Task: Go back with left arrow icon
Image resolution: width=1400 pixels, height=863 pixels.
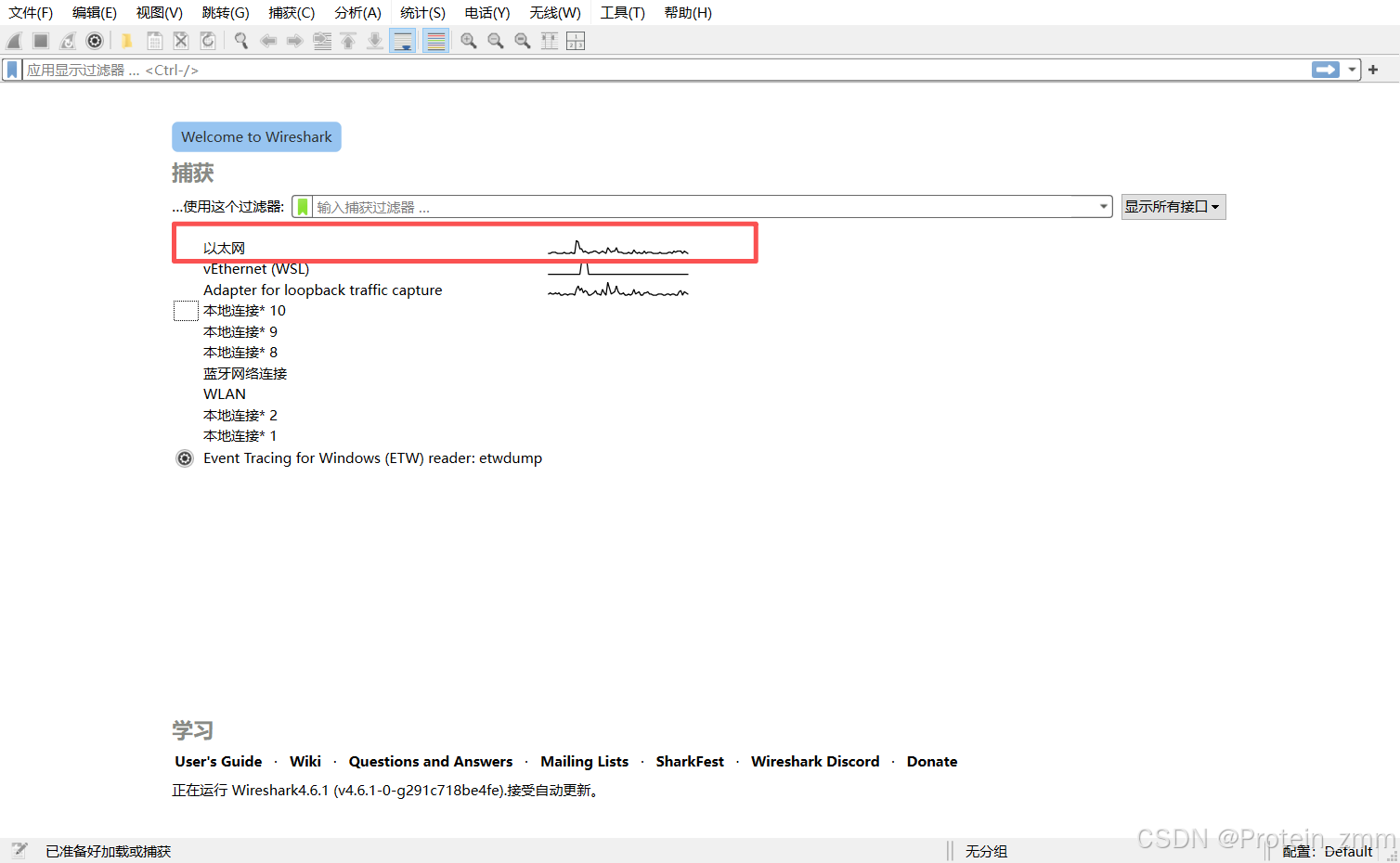Action: pos(268,41)
